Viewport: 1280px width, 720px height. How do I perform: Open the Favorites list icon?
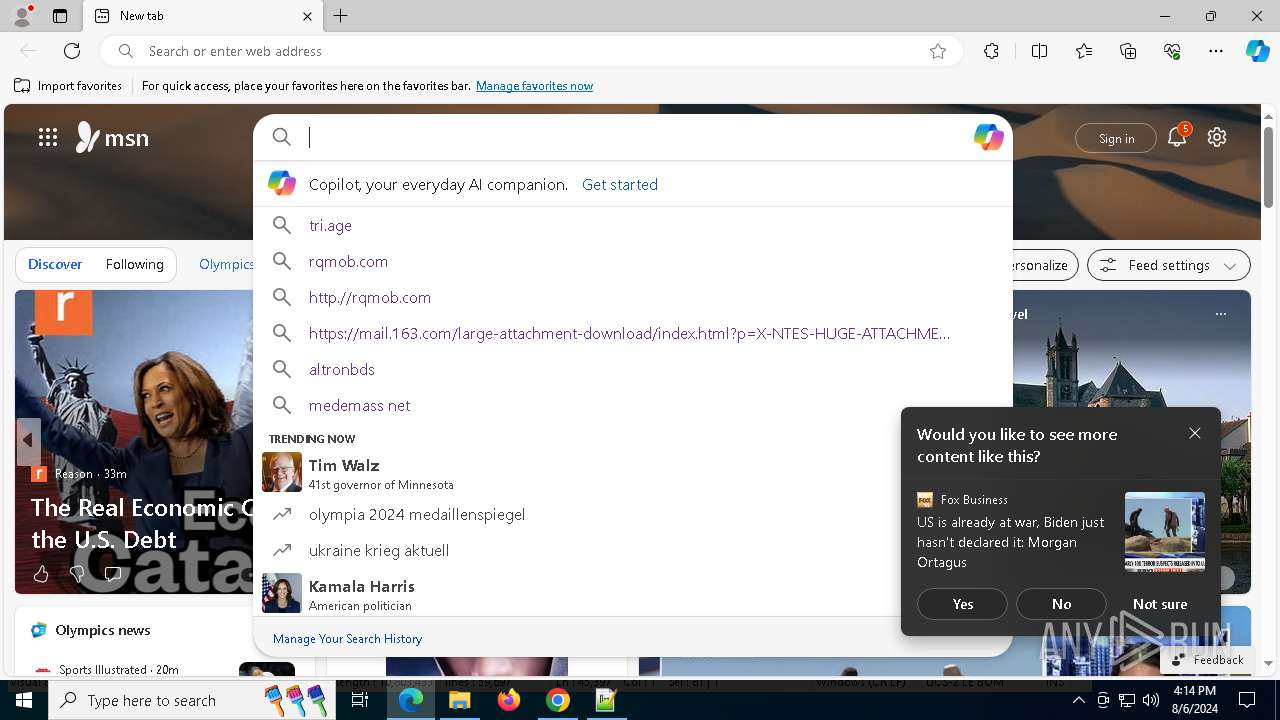[1084, 51]
